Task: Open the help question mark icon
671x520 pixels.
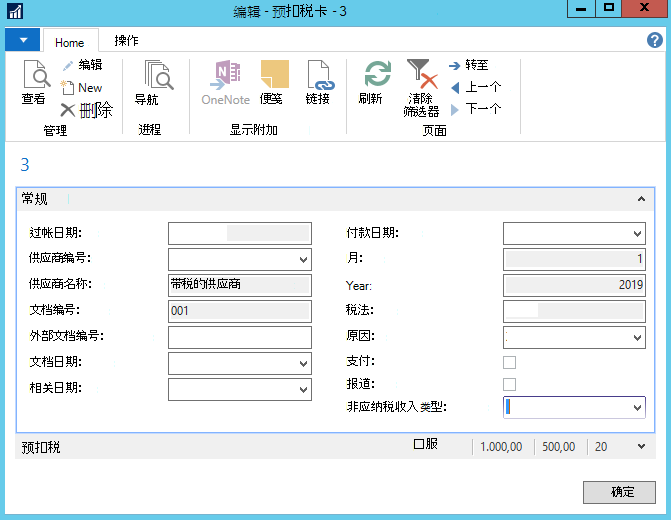Action: 654,40
